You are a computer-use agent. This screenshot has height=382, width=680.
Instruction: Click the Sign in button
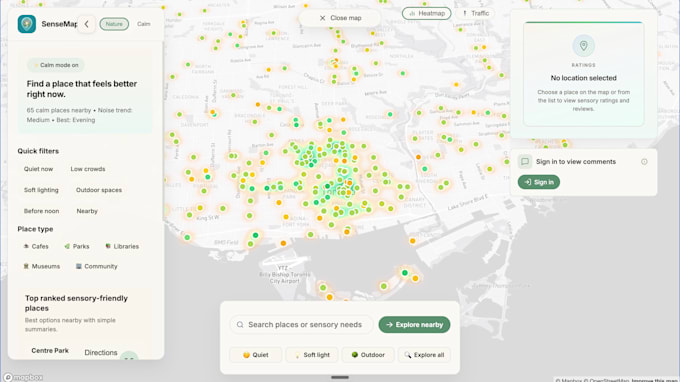[539, 182]
